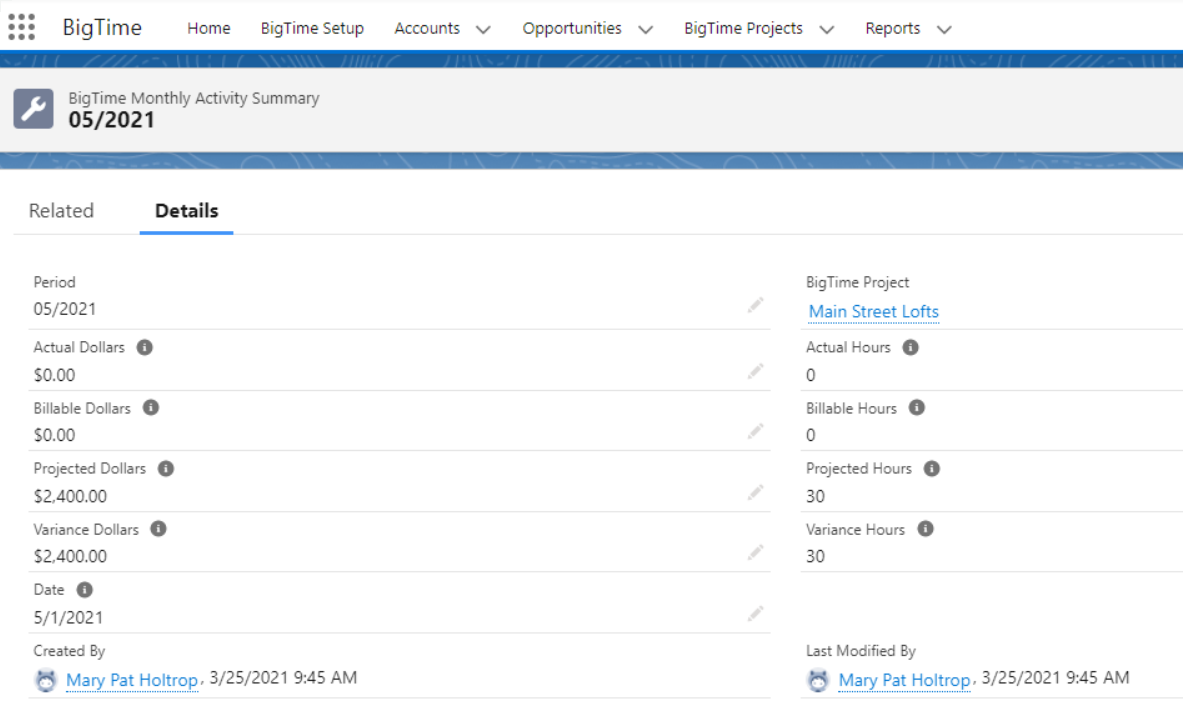Edit Projected Dollars using pencil icon
Image resolution: width=1183 pixels, height=727 pixels.
click(755, 492)
